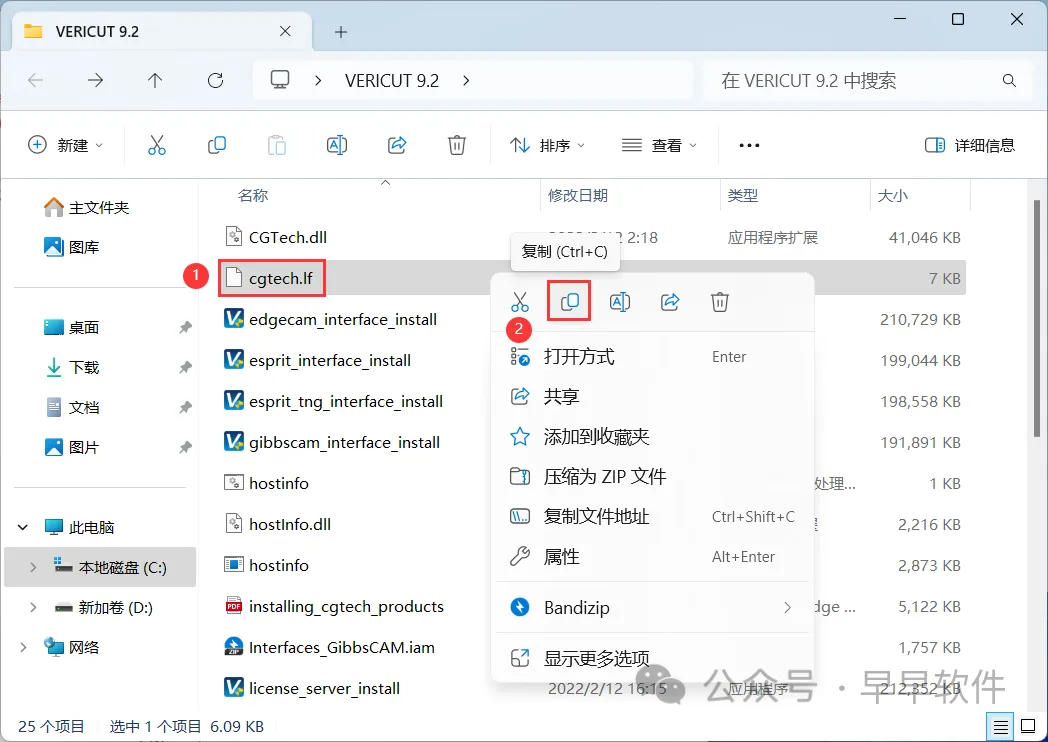Select the esprit_tng_interface_install file

[x=333, y=402]
